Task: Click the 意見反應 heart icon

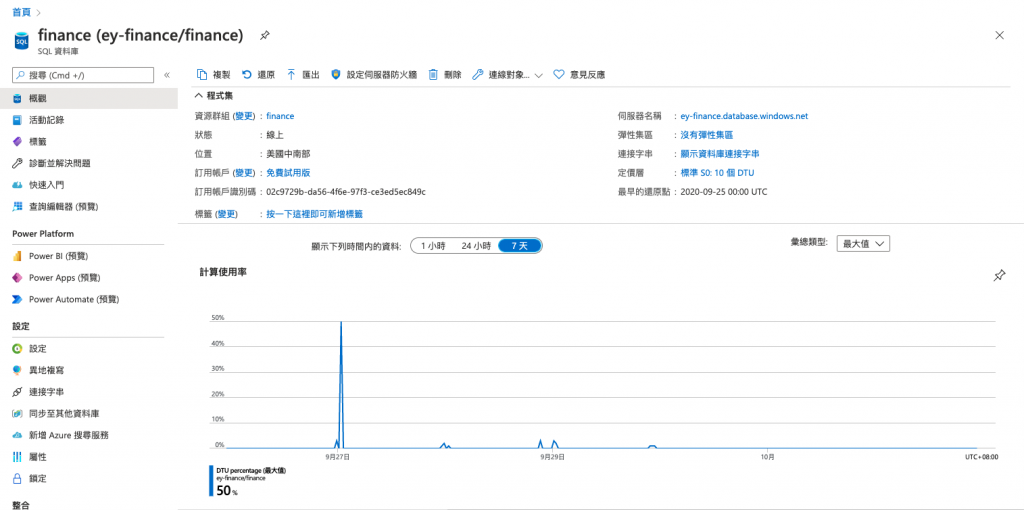Action: [558, 74]
